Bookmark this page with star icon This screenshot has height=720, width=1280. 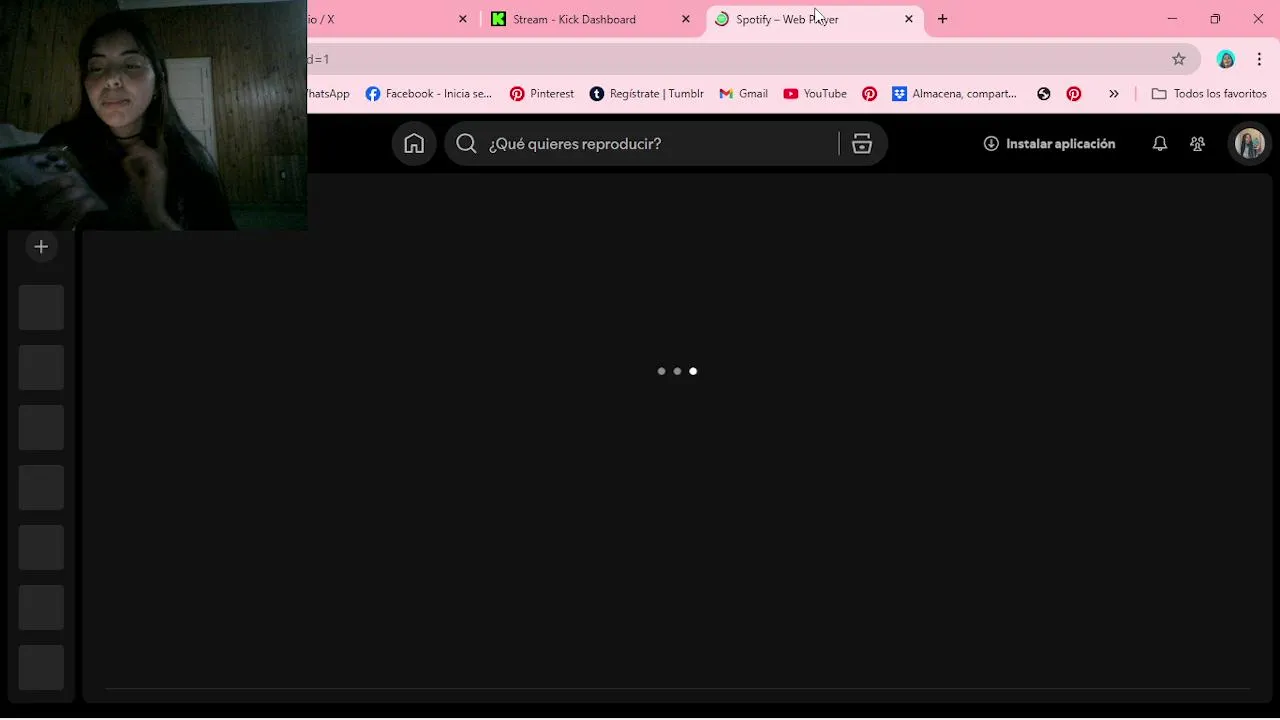pyautogui.click(x=1179, y=59)
